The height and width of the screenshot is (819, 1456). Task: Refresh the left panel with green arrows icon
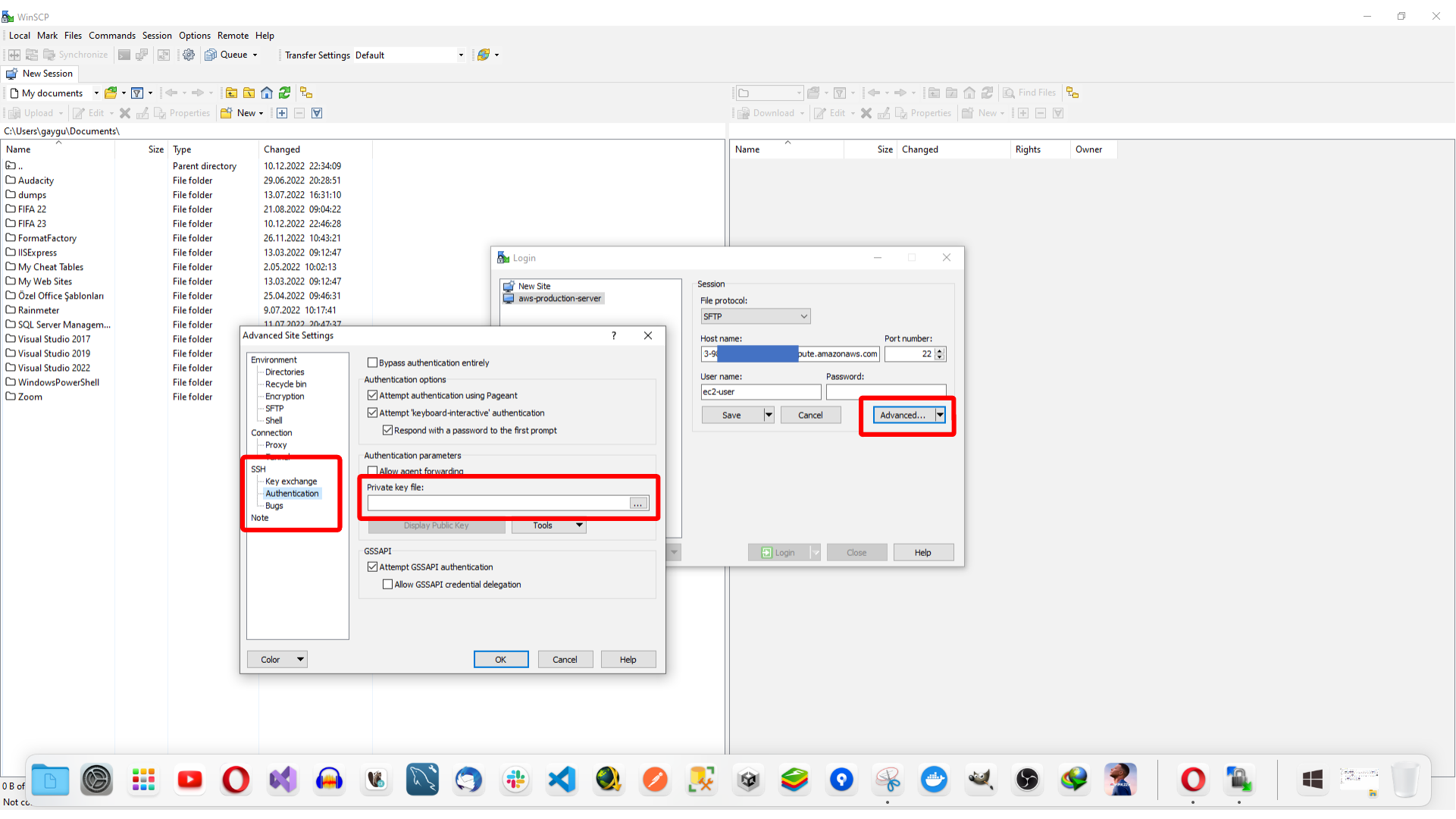pos(285,93)
